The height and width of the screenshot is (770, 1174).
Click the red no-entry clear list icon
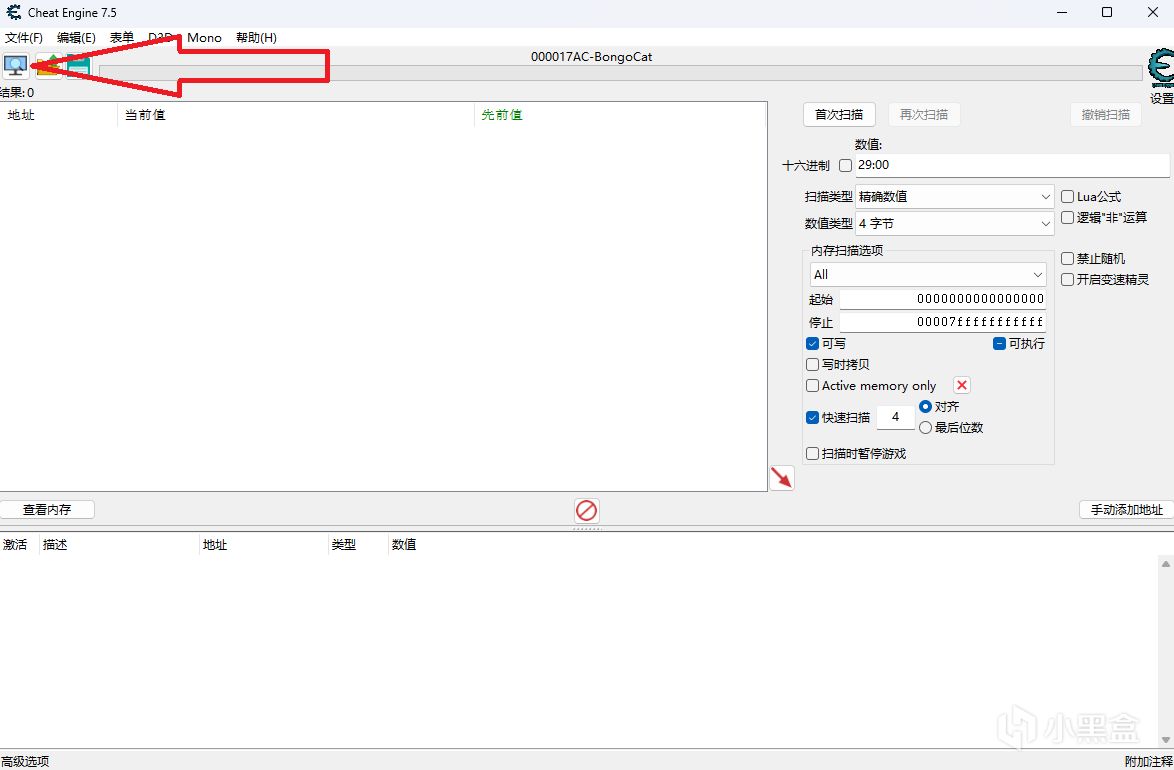(x=586, y=511)
